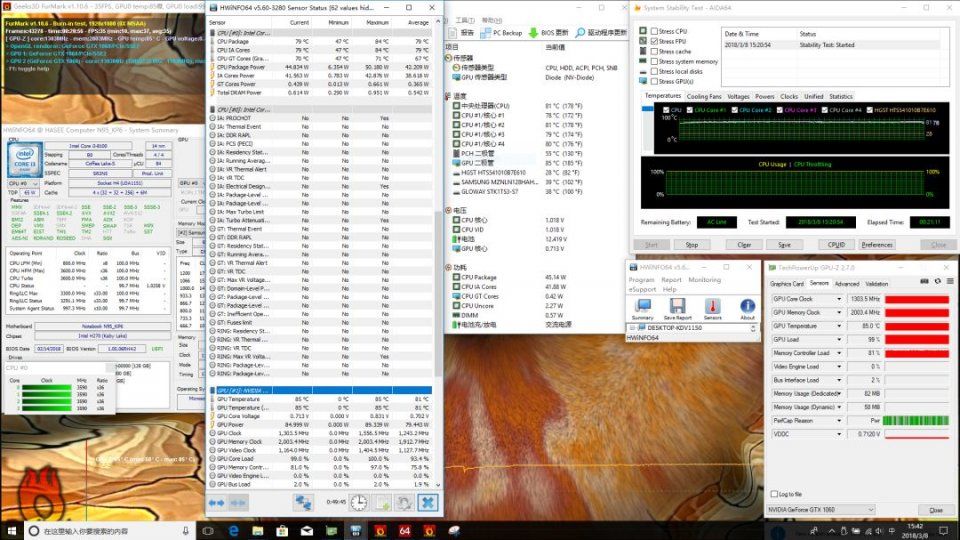Open Microsoft Edge from the taskbar

coord(232,530)
